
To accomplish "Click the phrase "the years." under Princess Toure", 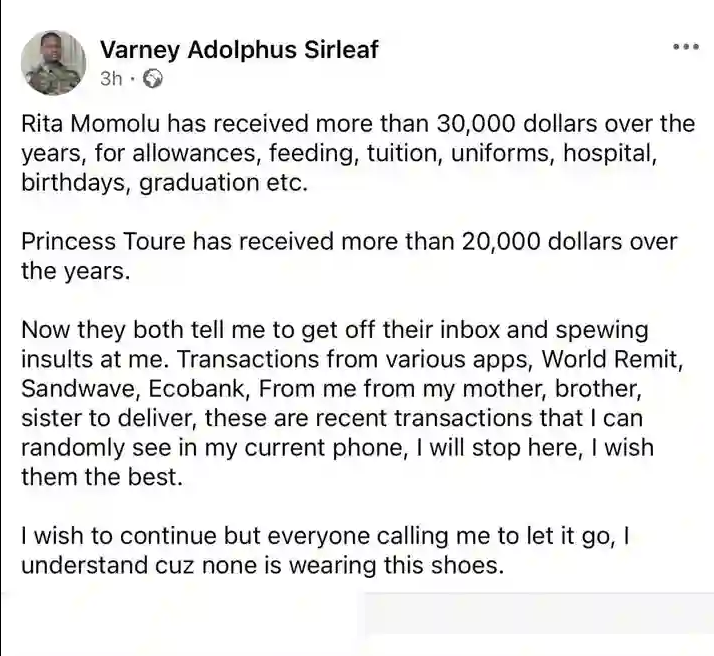I will pos(76,270).
